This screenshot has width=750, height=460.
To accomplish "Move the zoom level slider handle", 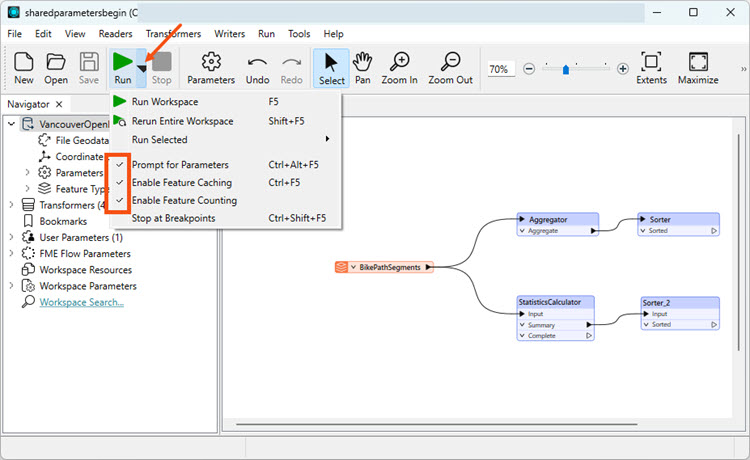I will point(566,70).
